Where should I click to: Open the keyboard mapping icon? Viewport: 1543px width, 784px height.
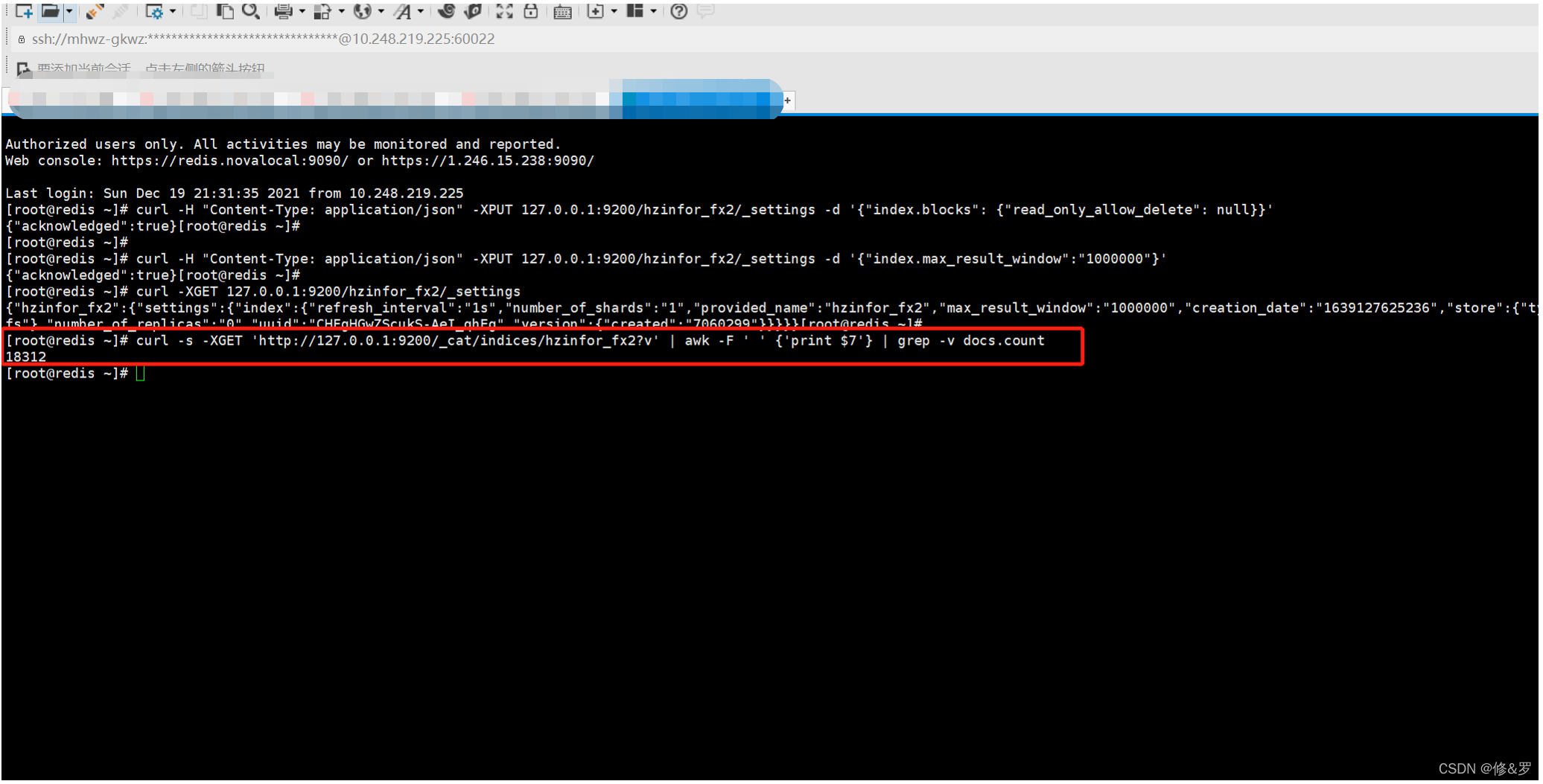562,12
